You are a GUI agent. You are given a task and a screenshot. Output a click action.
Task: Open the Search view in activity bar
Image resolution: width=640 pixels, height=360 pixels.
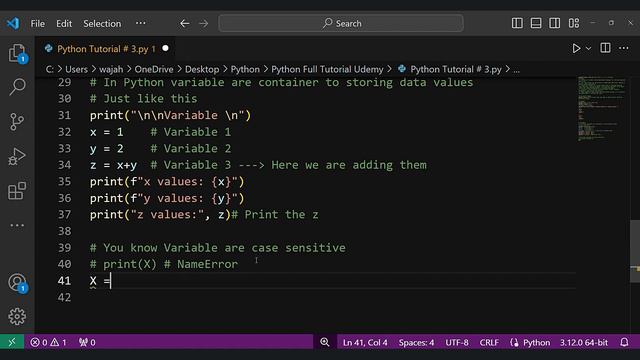point(17,87)
